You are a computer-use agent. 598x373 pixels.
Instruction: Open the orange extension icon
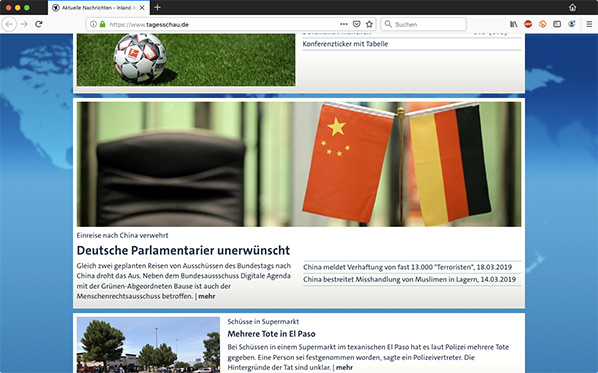point(542,24)
